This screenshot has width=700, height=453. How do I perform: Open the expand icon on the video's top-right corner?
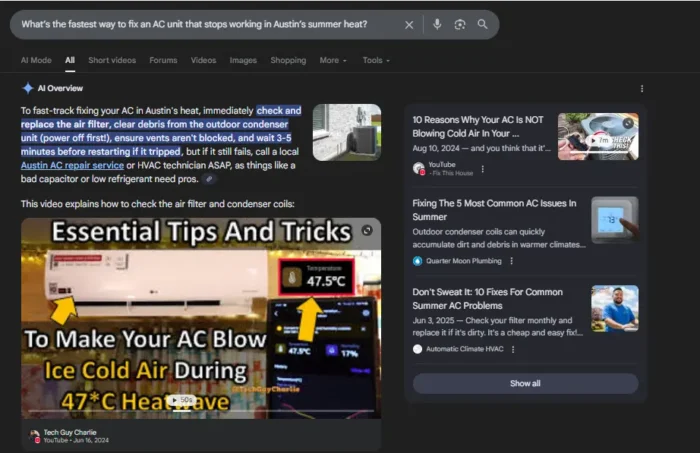point(367,230)
